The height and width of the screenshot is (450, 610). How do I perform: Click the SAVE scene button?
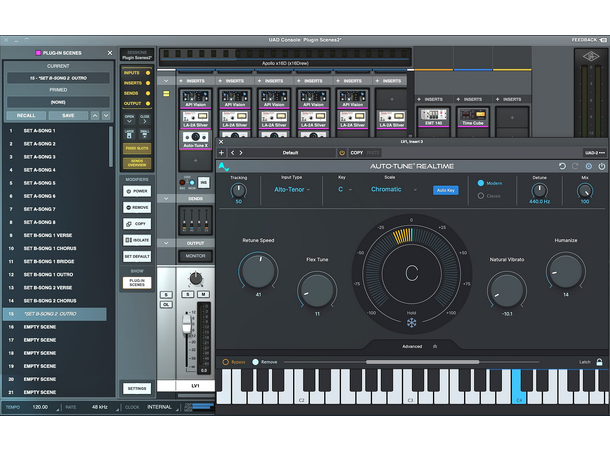tap(68, 116)
